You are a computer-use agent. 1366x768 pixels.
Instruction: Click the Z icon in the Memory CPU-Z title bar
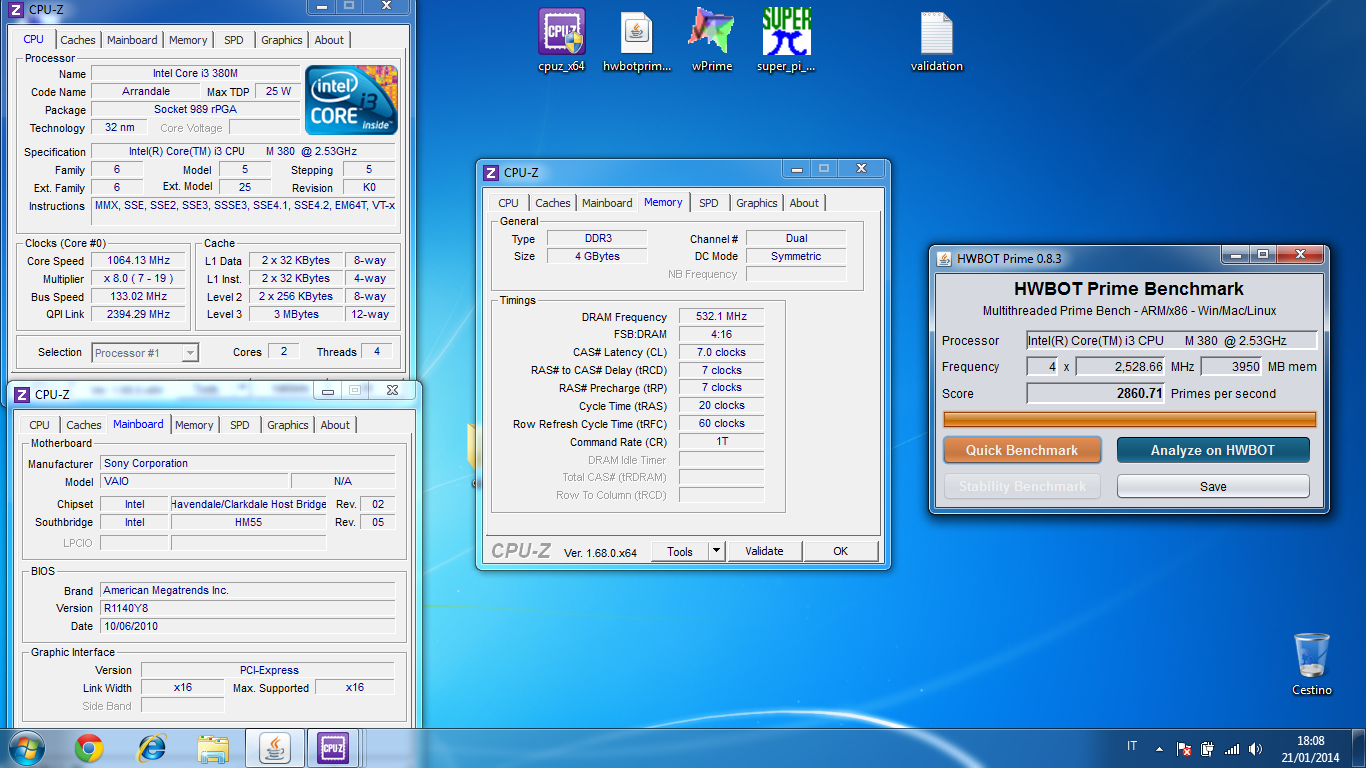coord(491,173)
